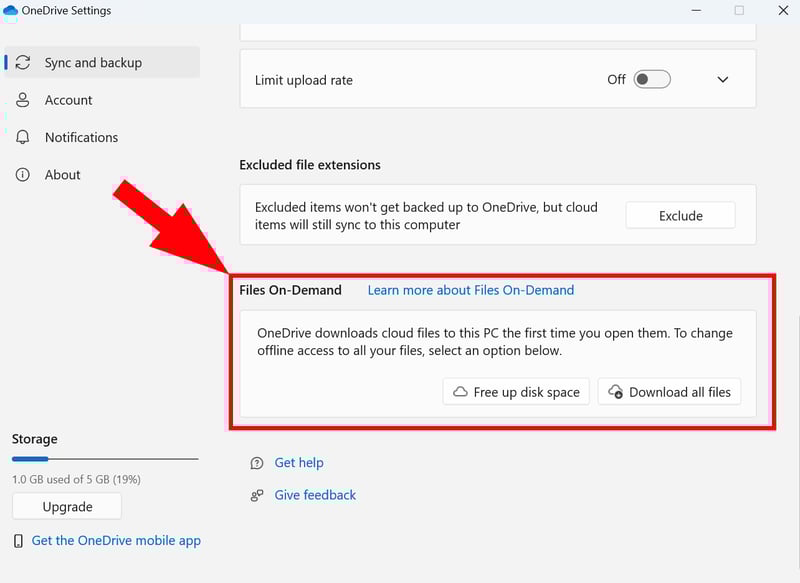Open Learn more about Files On-Demand link
Screen dimensions: 800x583
471,290
